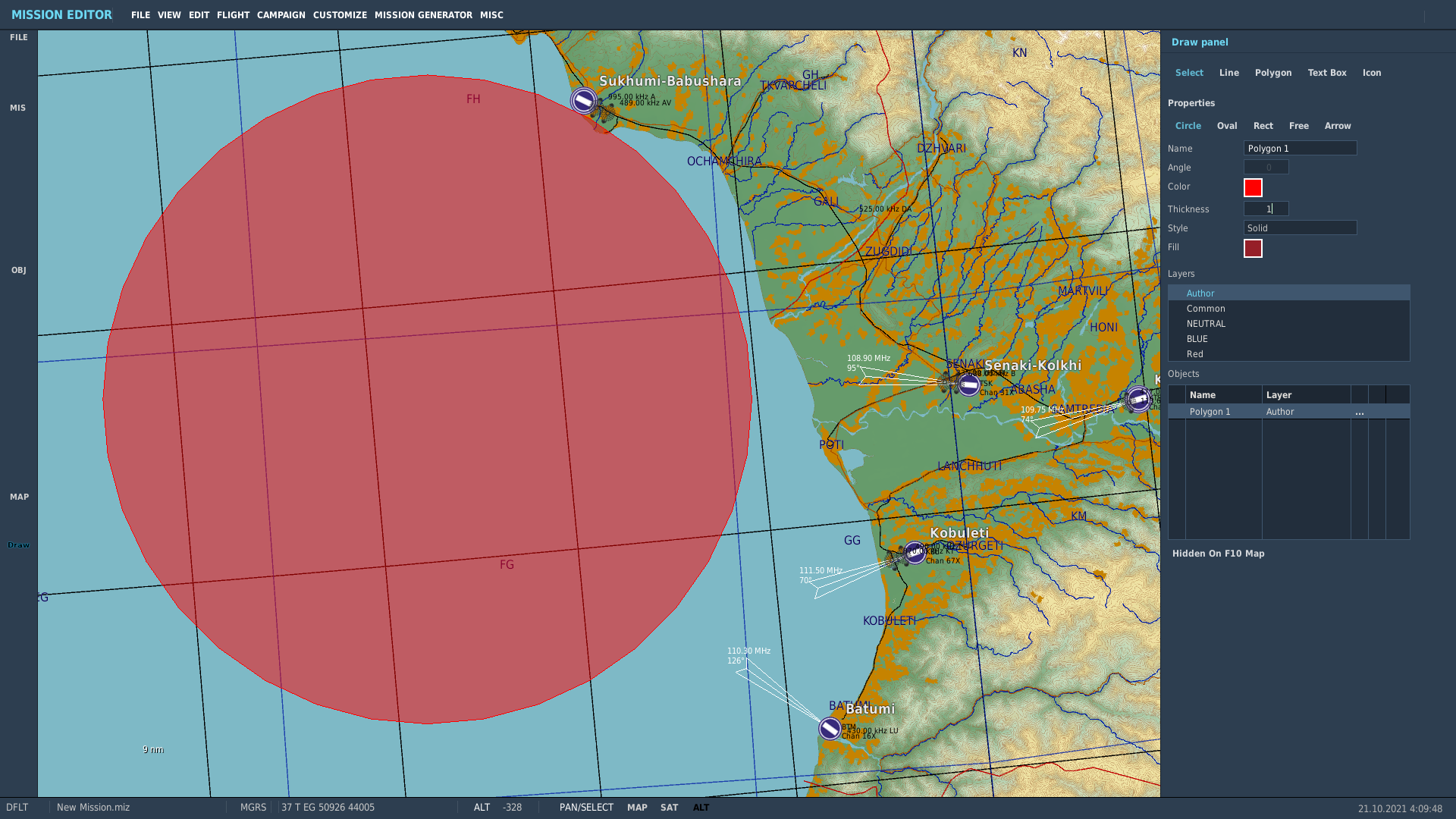Switch to the Select draw mode
This screenshot has width=1456, height=819.
[1189, 73]
